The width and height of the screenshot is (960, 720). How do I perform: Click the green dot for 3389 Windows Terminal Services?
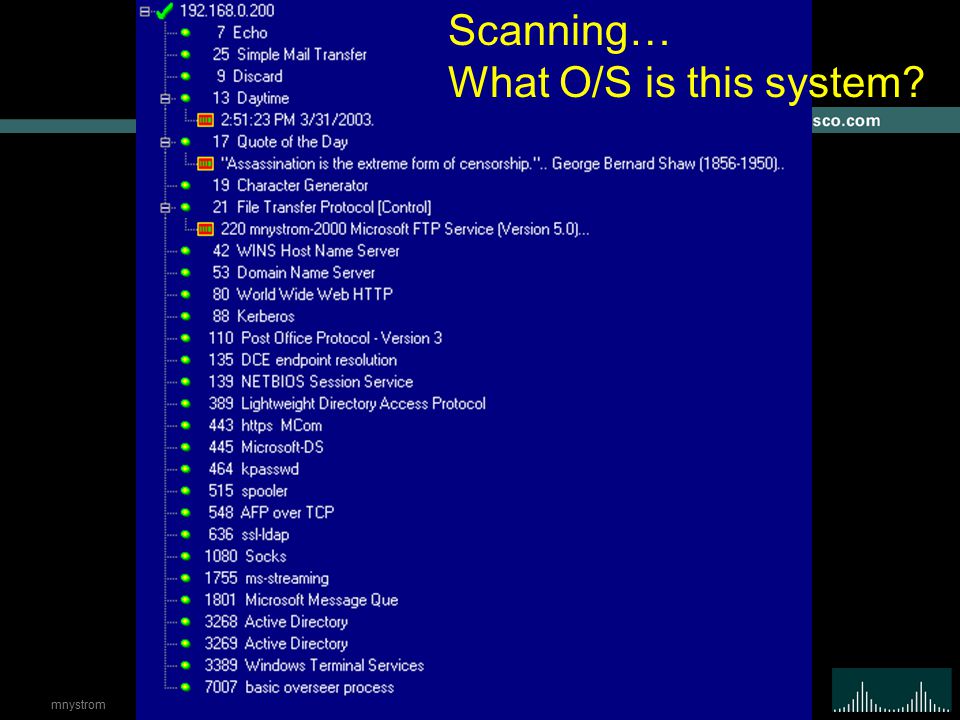pos(186,666)
